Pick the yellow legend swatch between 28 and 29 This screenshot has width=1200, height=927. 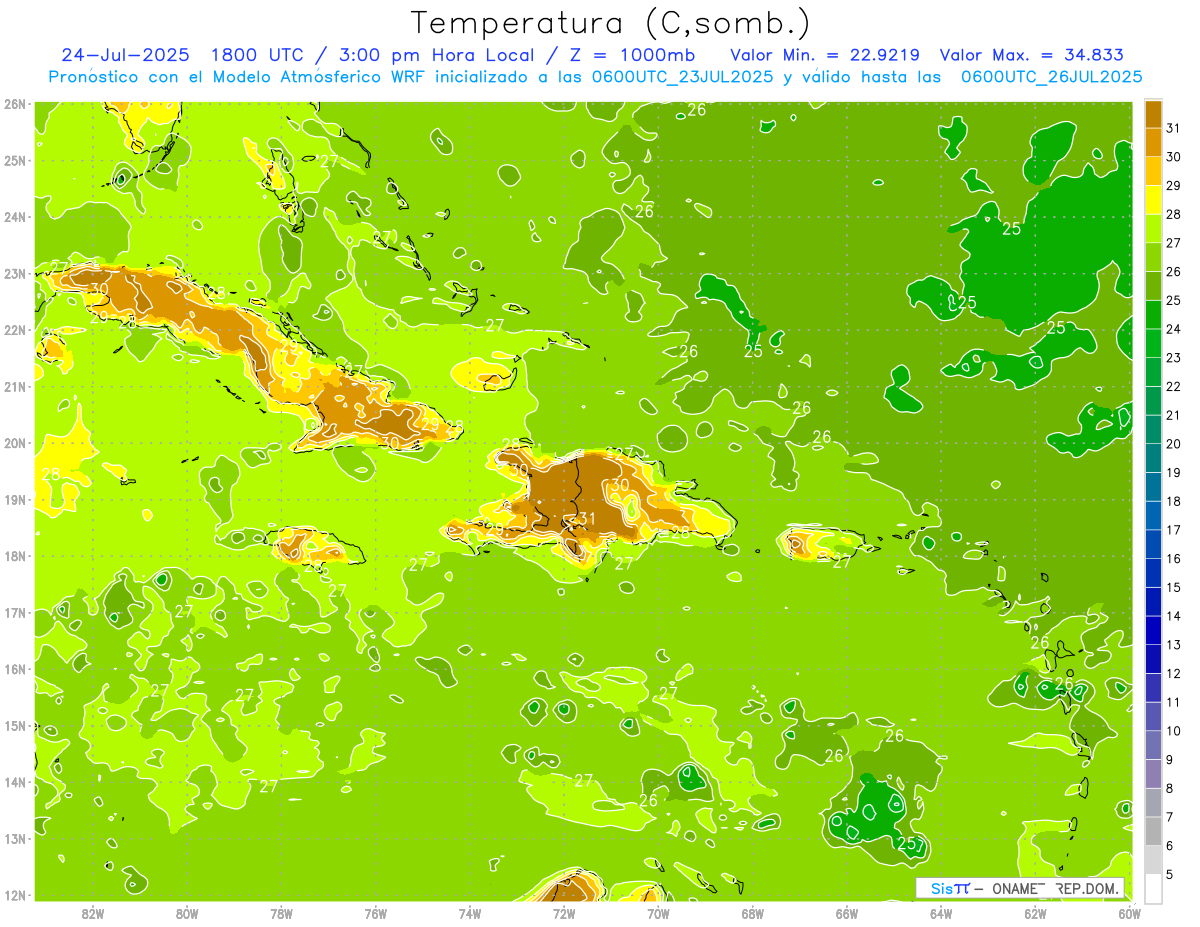point(1153,200)
